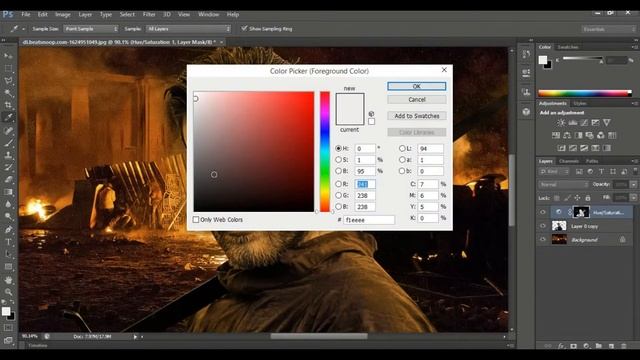Click the vertical hue slider strip
Screen dimensions: 640x360
[325, 151]
